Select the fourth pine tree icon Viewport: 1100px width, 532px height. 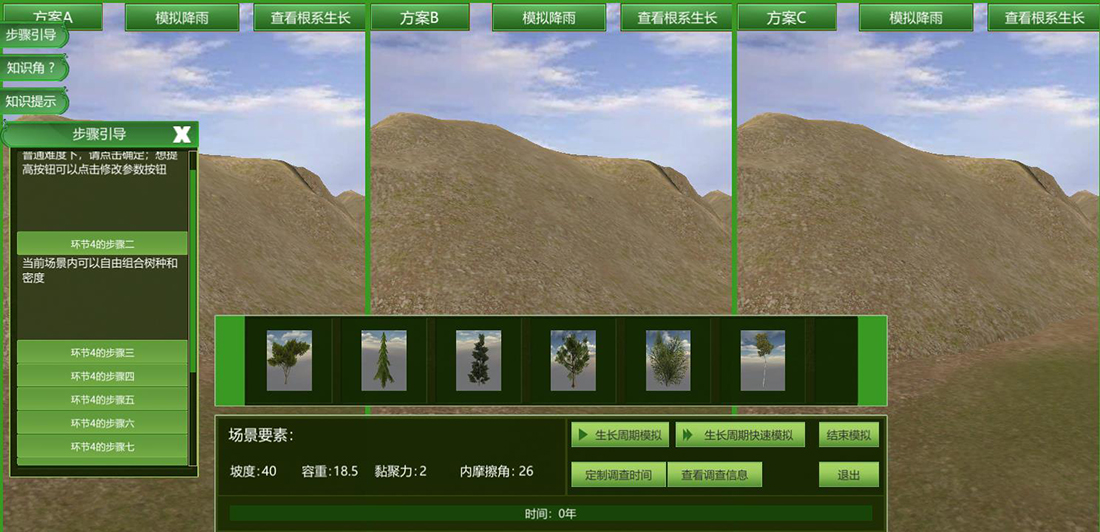573,360
